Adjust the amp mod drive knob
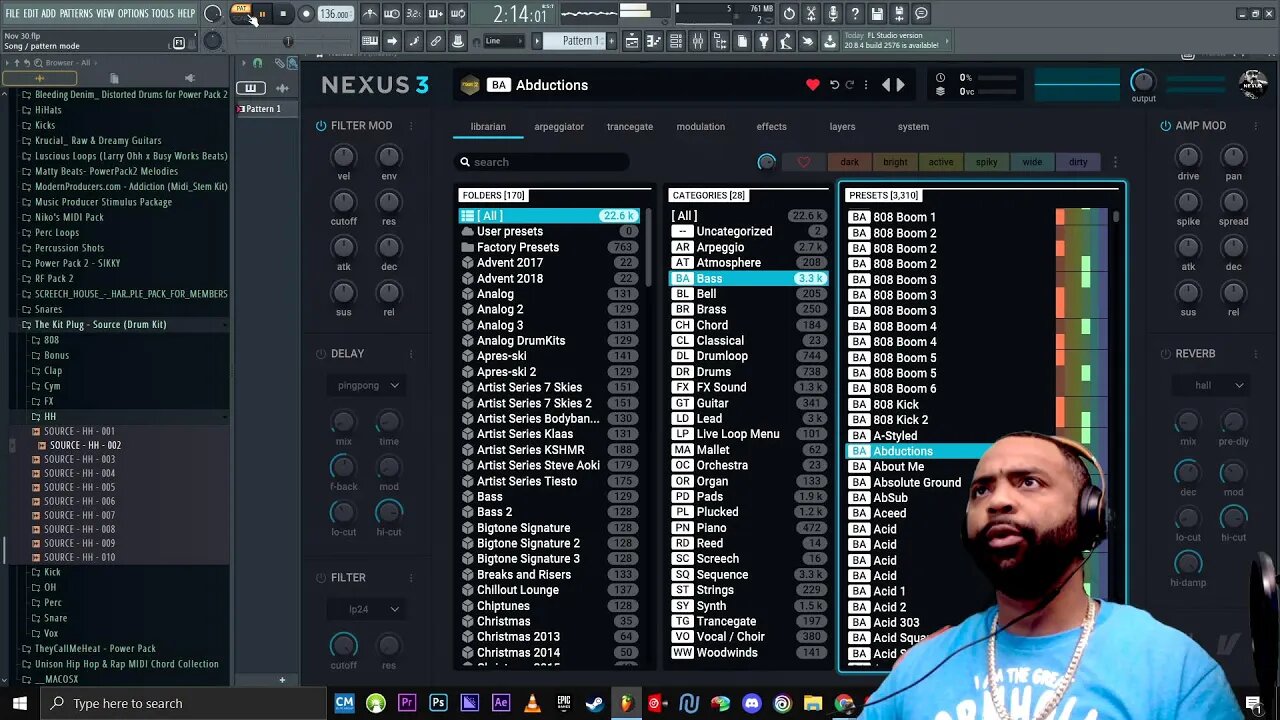 pyautogui.click(x=1188, y=156)
